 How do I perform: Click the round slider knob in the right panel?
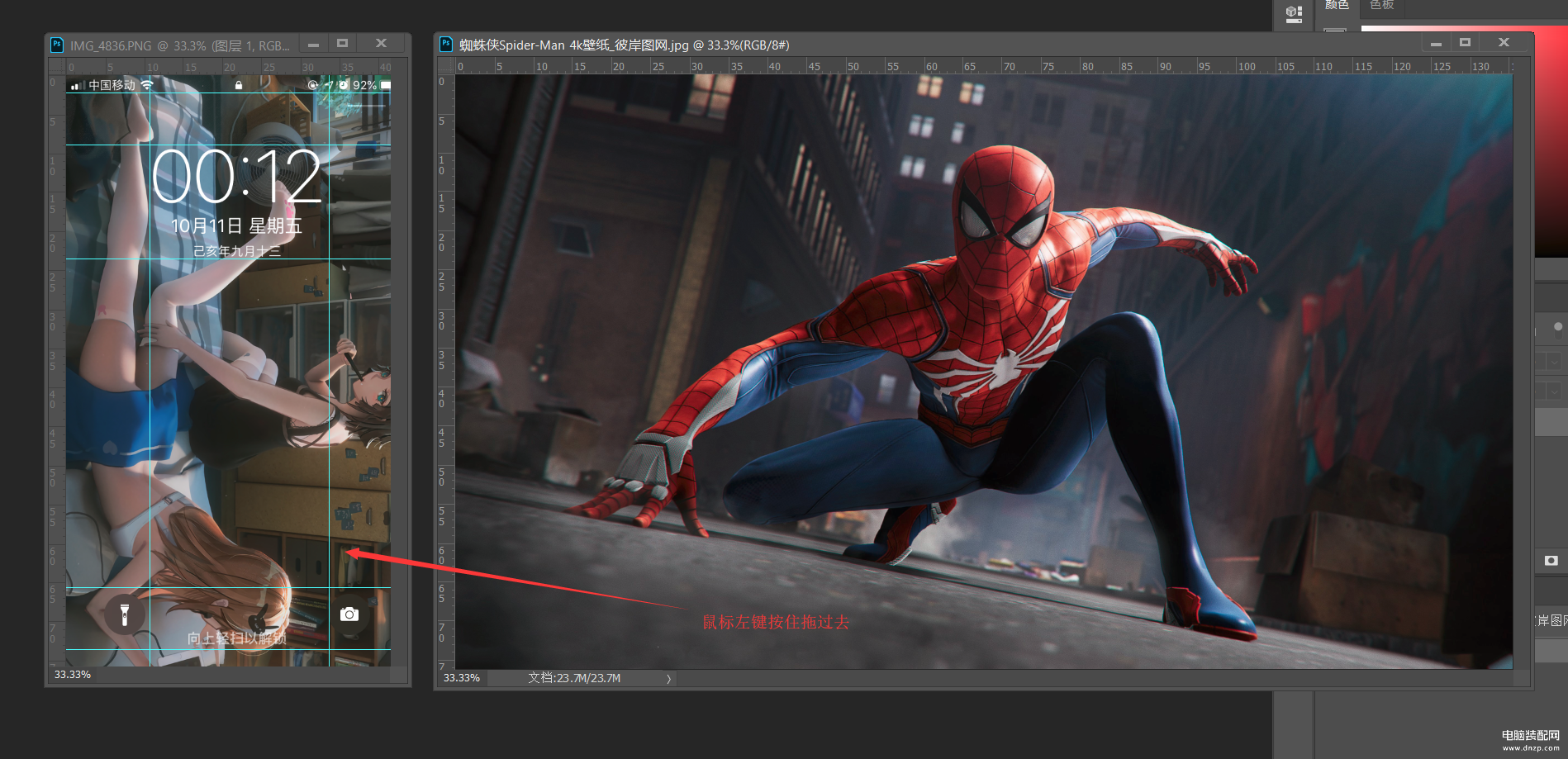click(1558, 327)
